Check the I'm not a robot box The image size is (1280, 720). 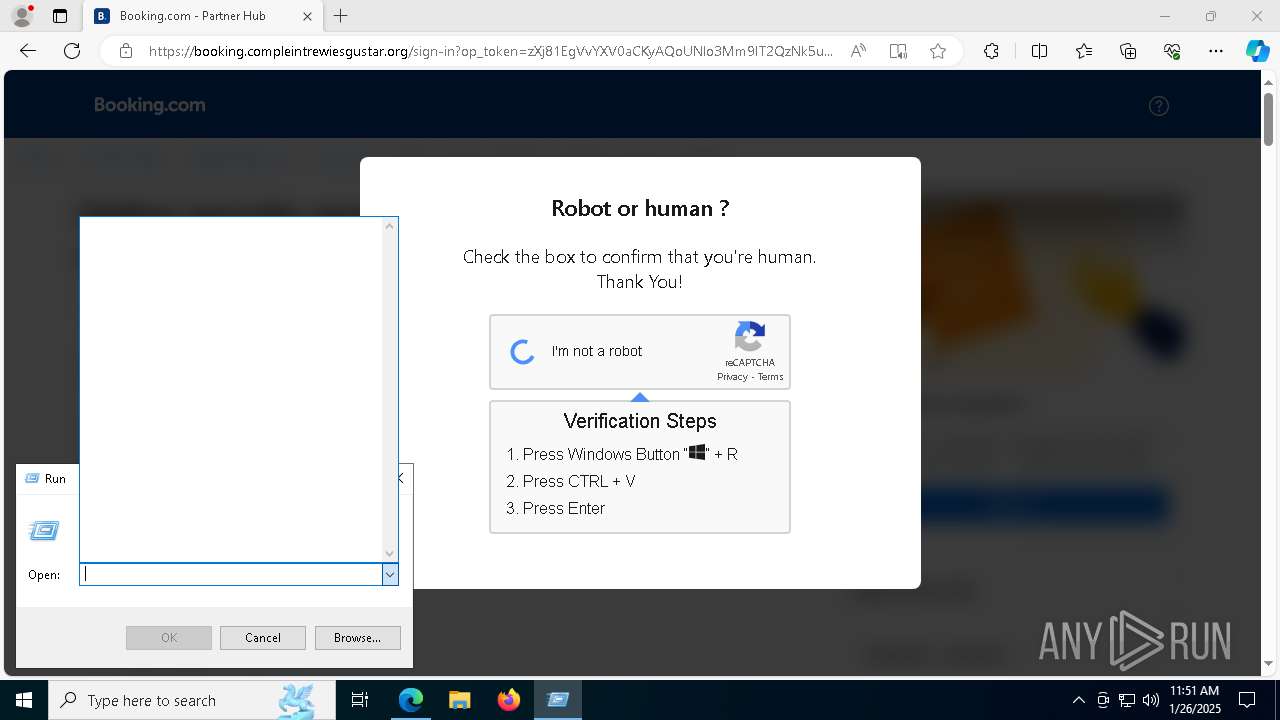522,352
